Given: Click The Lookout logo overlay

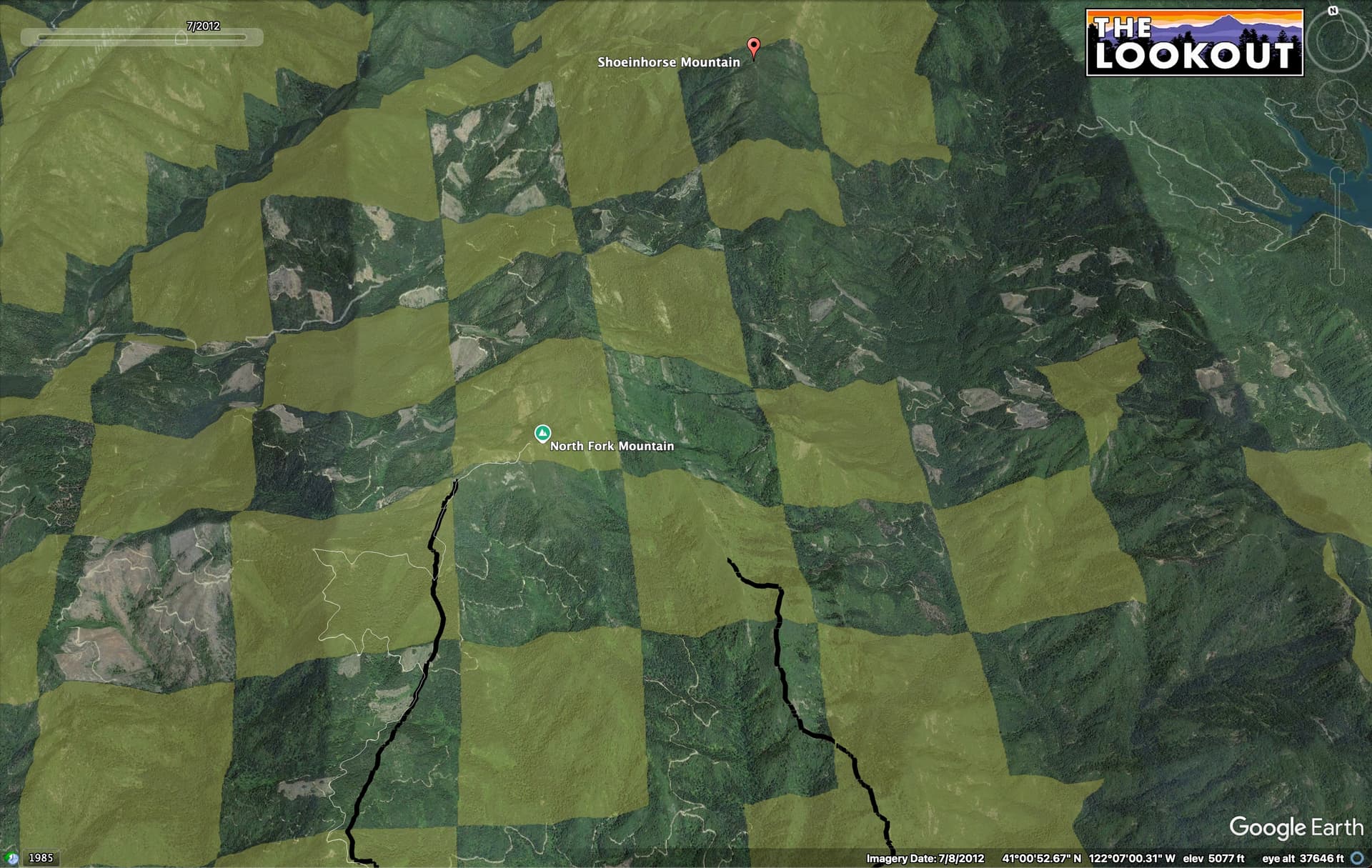Looking at the screenshot, I should tap(1194, 42).
